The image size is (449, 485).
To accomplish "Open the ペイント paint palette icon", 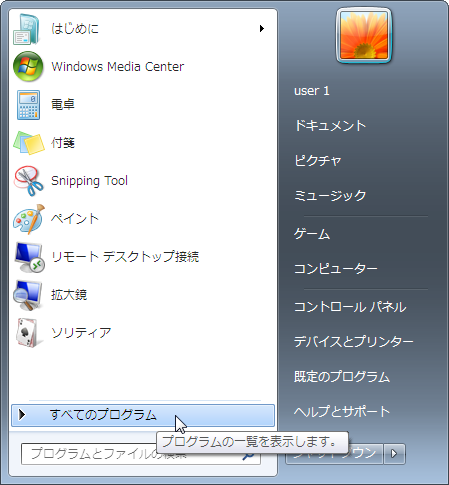I will (x=29, y=219).
